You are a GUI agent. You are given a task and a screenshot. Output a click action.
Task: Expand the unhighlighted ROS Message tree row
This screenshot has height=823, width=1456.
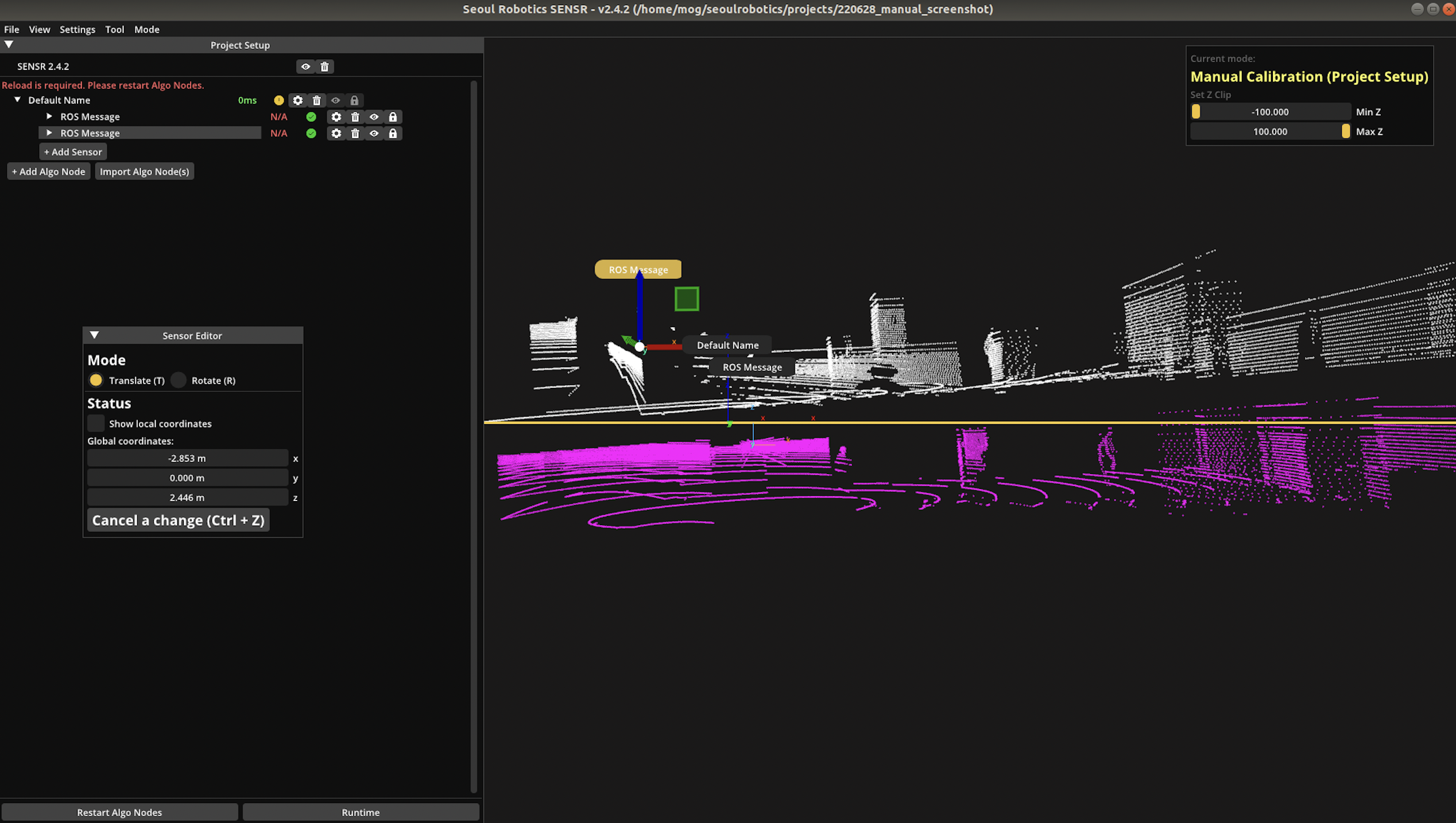[49, 117]
